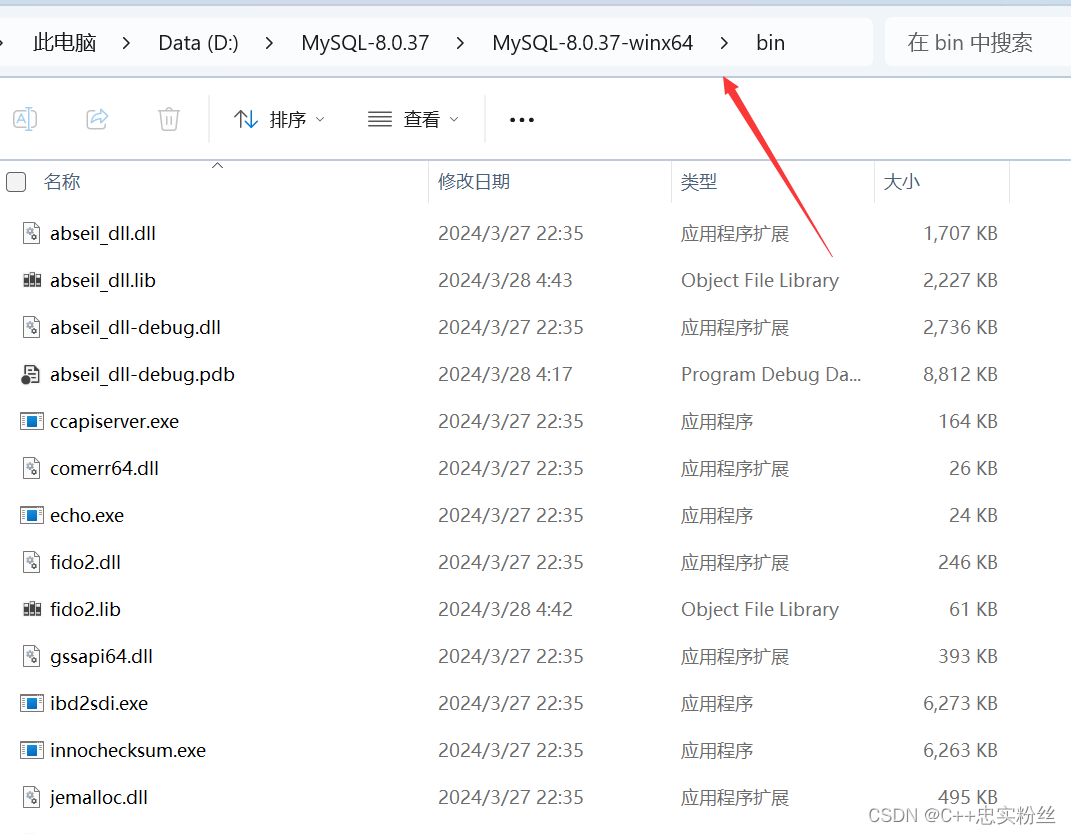This screenshot has height=834, width=1071.
Task: Select the innochecksum.exe file icon
Action: coord(31,751)
